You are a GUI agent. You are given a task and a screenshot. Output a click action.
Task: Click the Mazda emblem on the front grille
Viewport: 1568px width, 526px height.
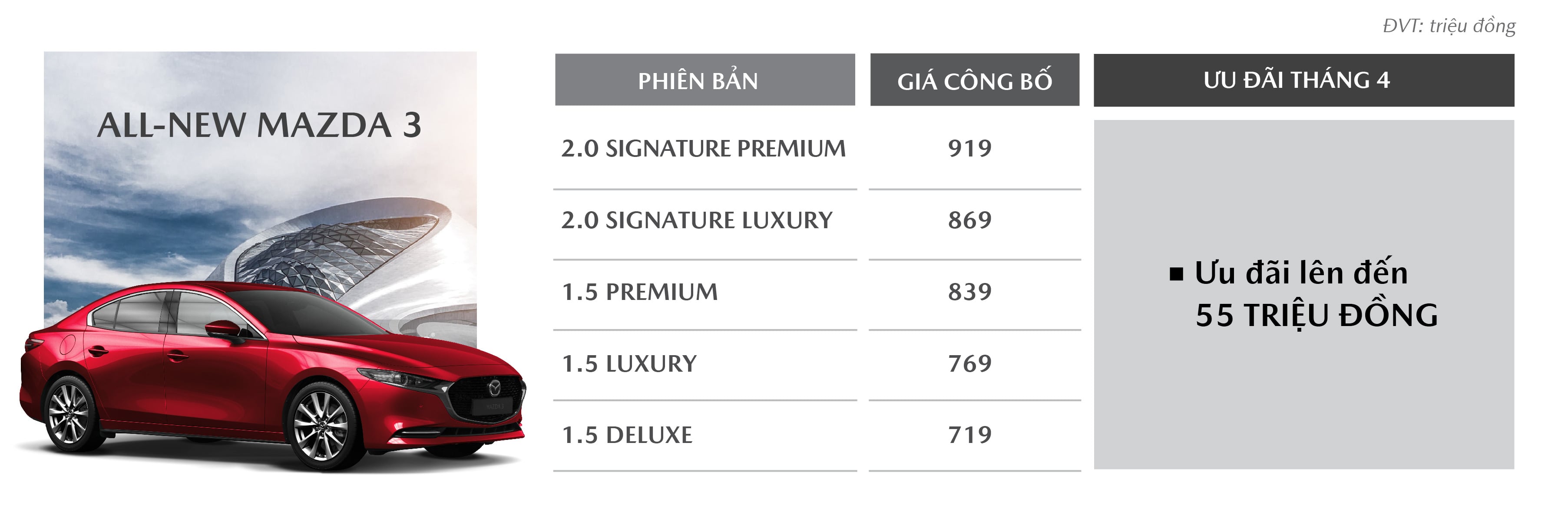tap(494, 387)
